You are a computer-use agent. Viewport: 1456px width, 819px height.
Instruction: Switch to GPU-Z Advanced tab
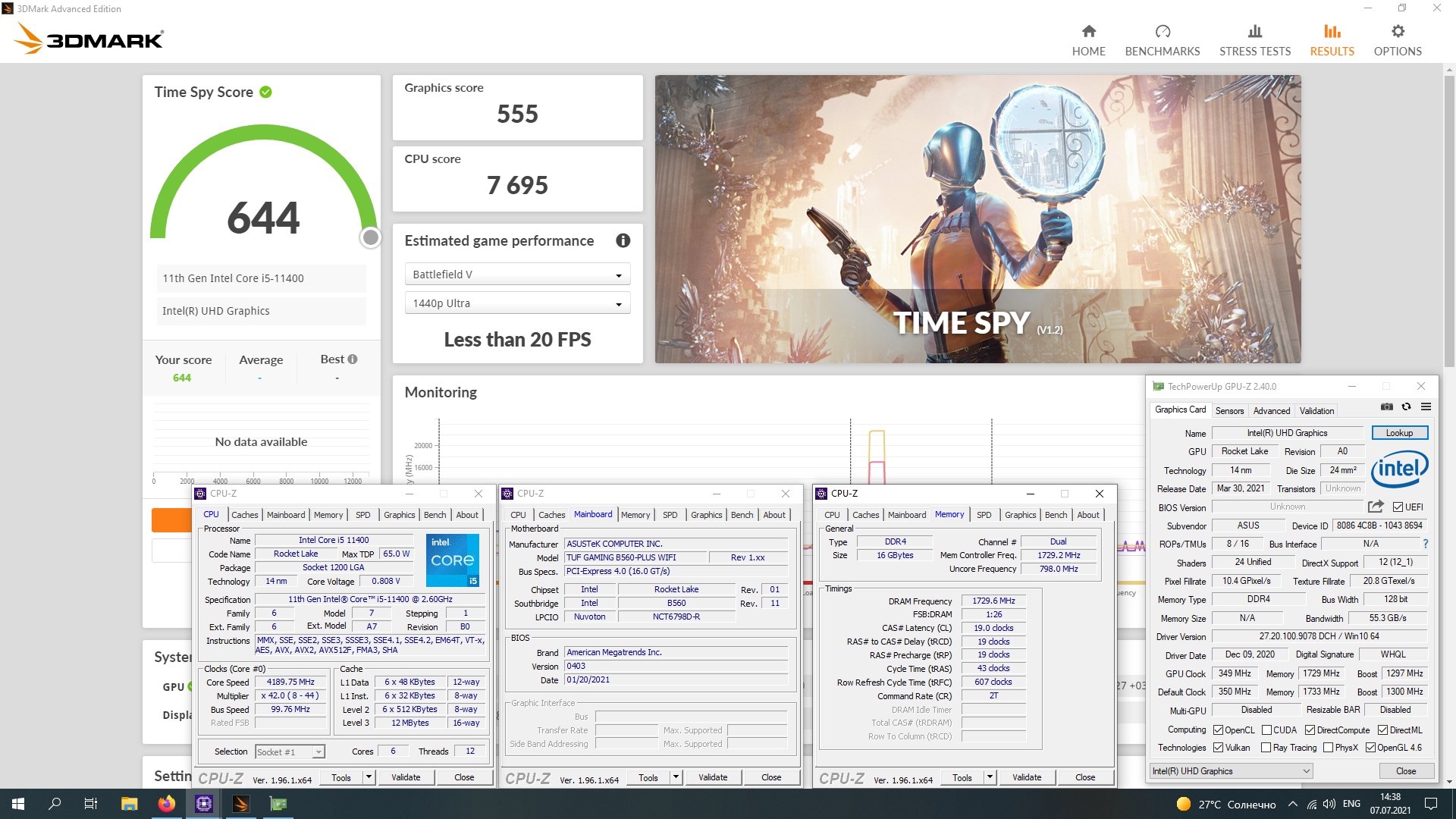1271,411
